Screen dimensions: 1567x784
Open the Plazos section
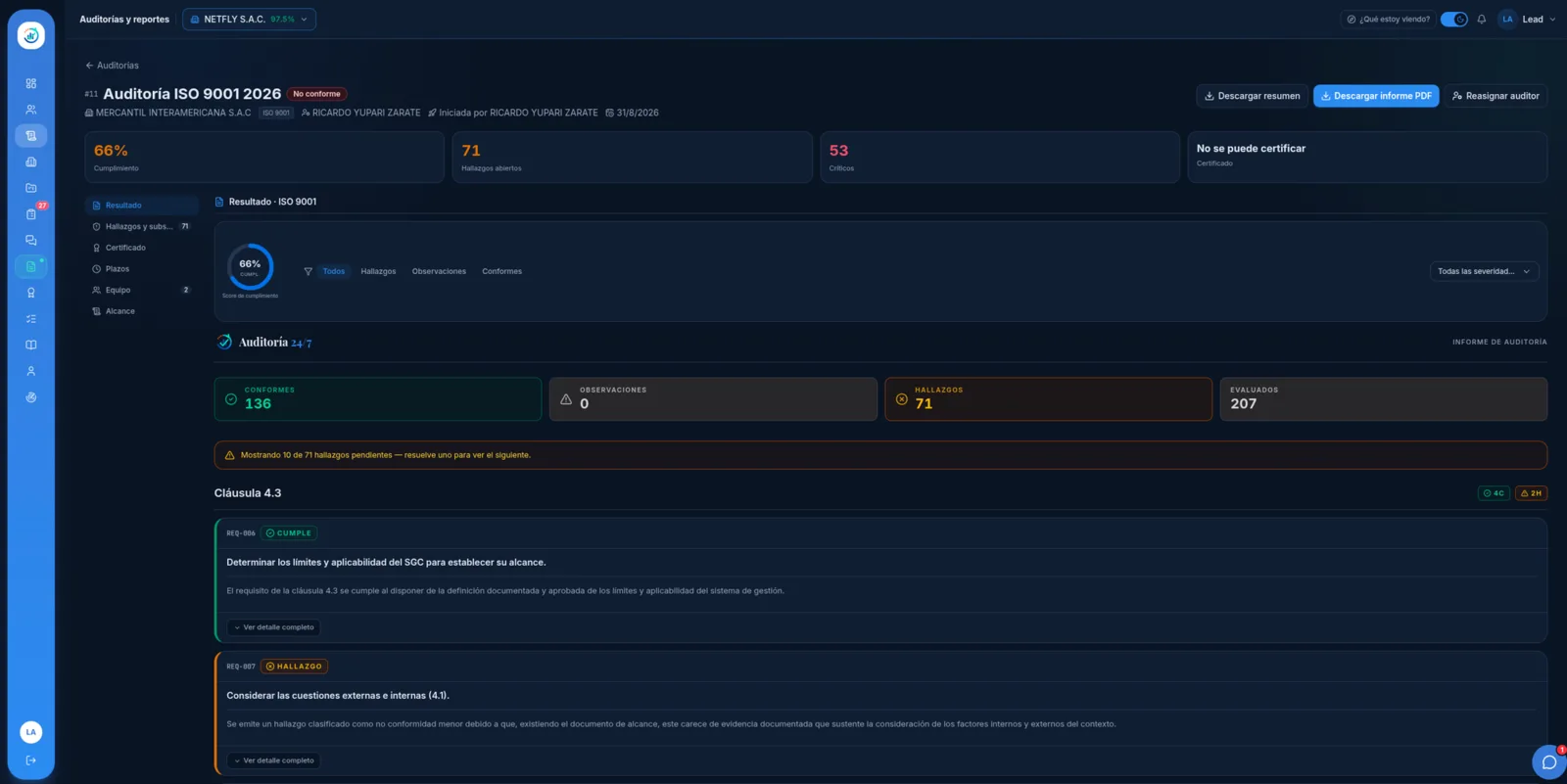[141, 269]
